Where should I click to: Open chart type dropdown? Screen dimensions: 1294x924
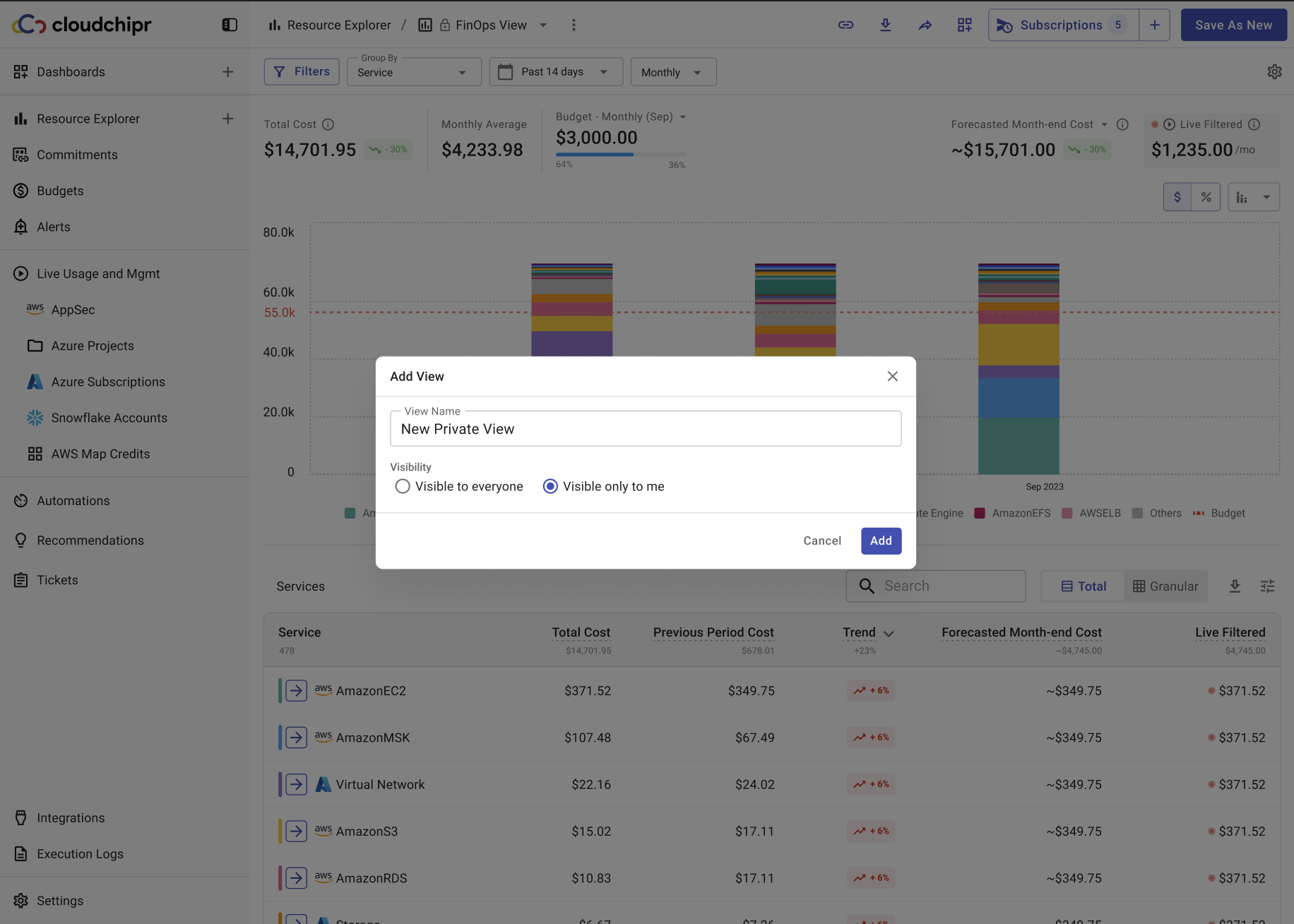point(1254,197)
